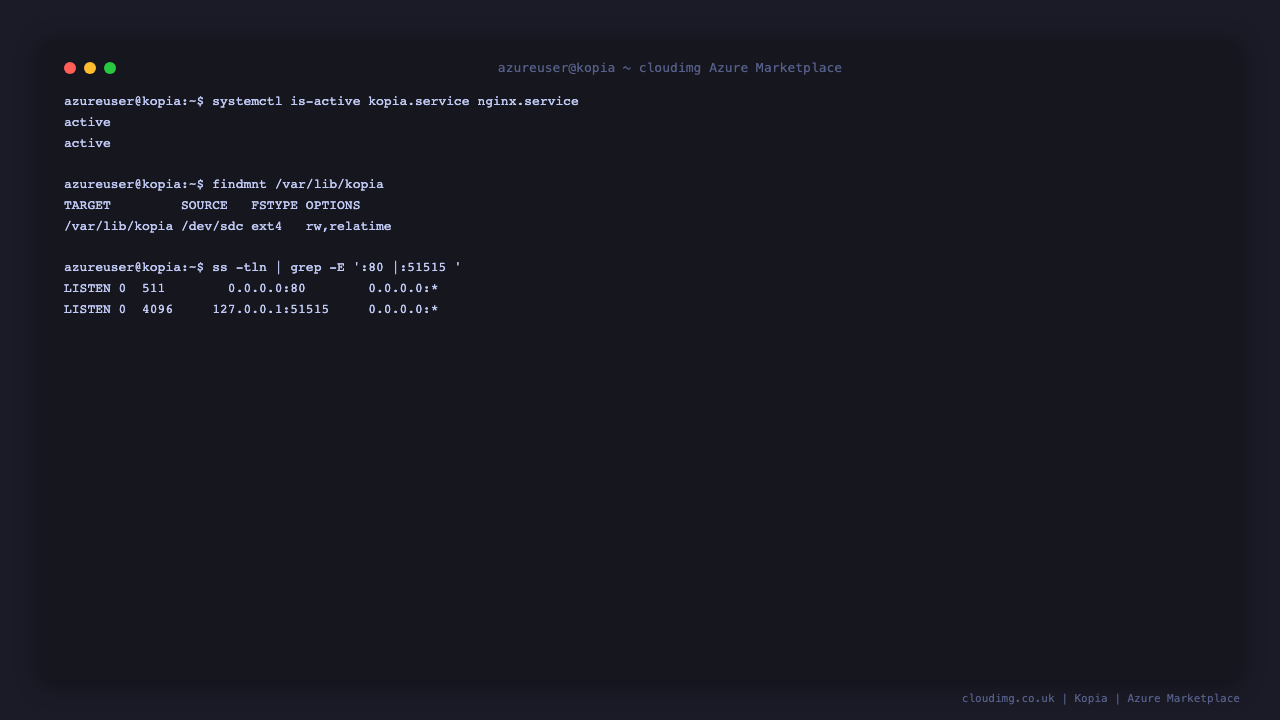Select the systemctl is-active command line
Image resolution: width=1280 pixels, height=720 pixels.
coord(321,101)
